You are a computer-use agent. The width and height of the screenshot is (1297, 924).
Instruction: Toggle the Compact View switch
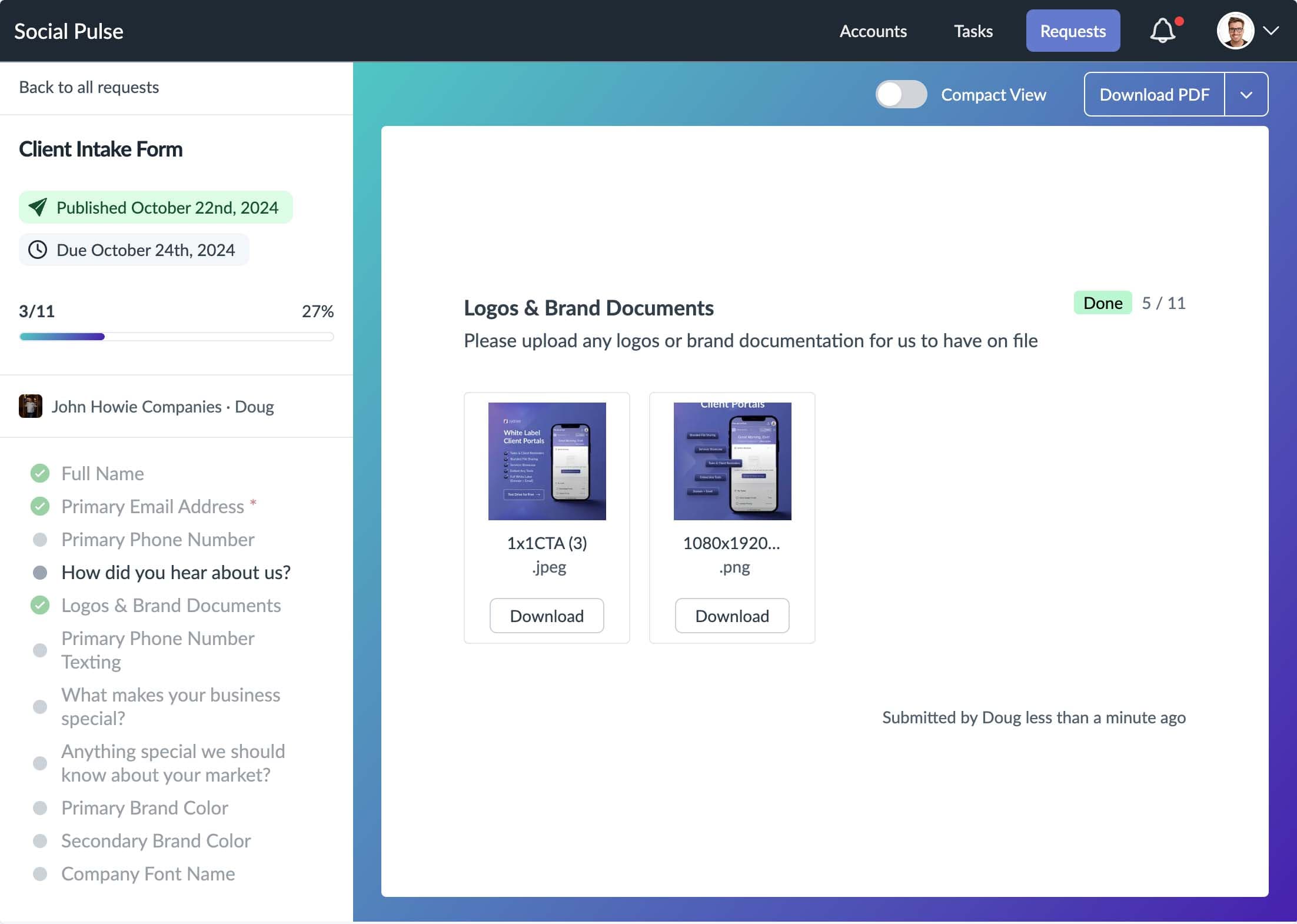pyautogui.click(x=901, y=94)
